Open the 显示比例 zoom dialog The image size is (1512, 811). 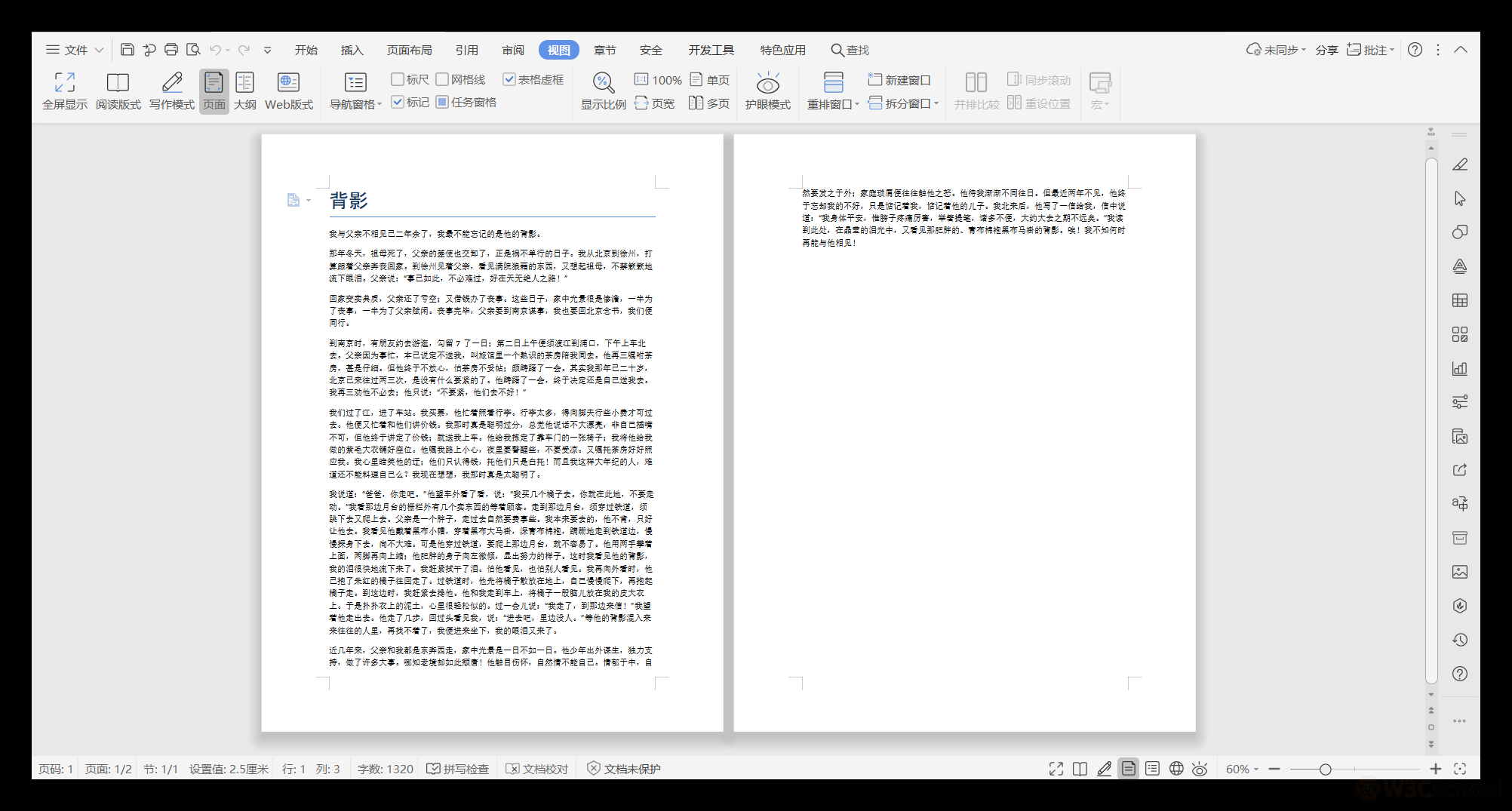pos(603,91)
